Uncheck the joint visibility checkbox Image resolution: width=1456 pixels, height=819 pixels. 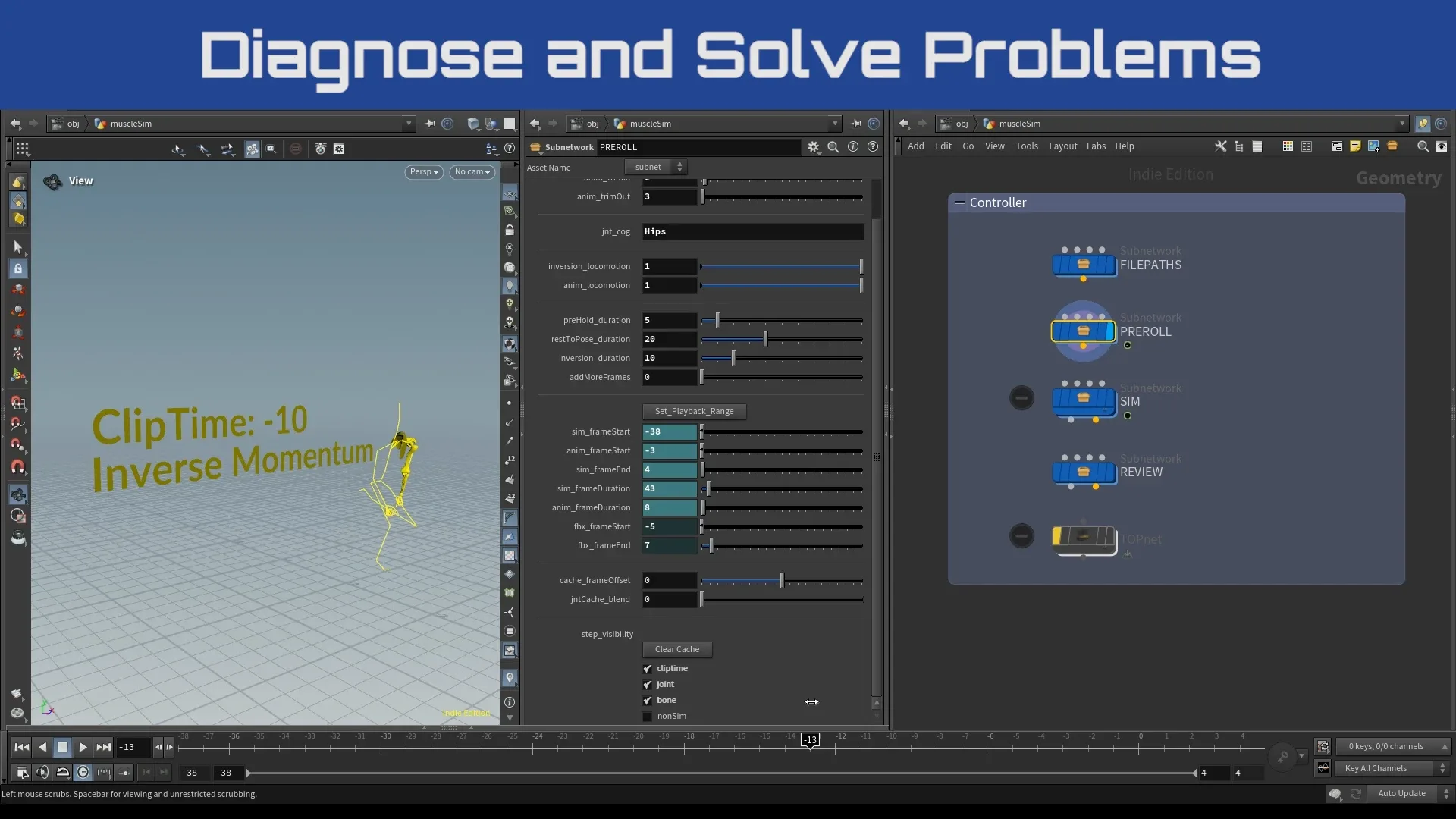coord(647,684)
